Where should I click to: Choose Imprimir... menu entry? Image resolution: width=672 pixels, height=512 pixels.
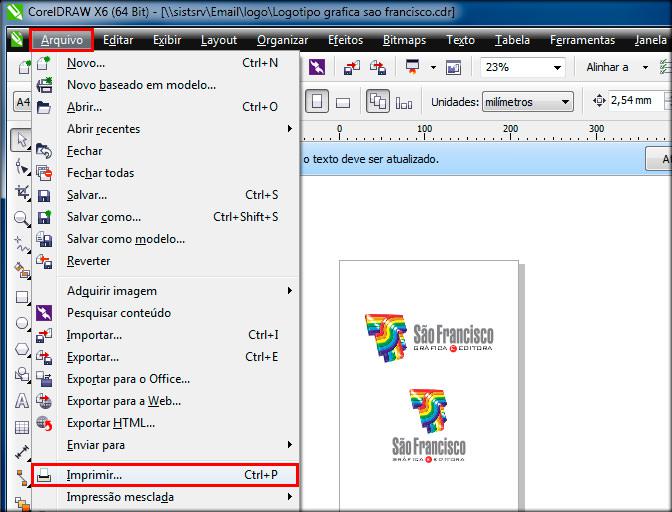[165, 475]
